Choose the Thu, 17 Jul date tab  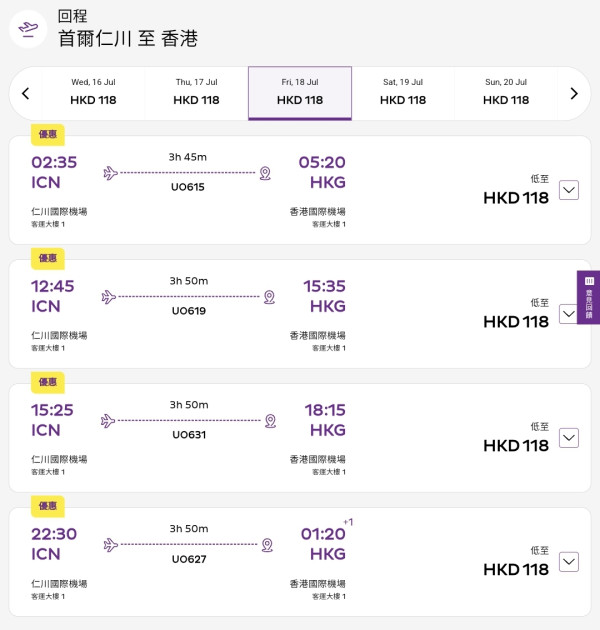click(x=196, y=92)
